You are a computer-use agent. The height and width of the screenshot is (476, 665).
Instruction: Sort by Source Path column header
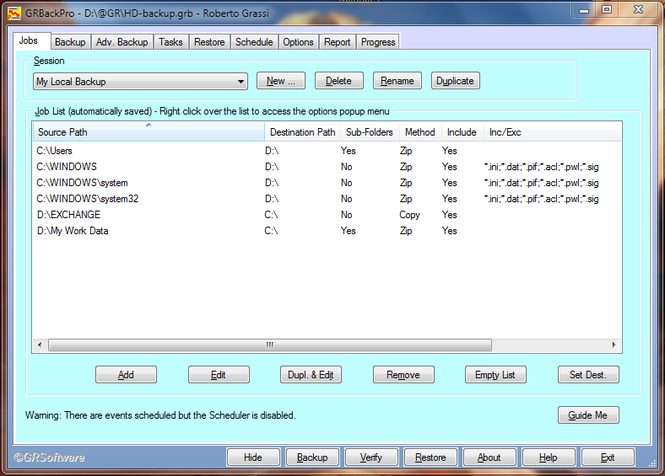click(149, 132)
